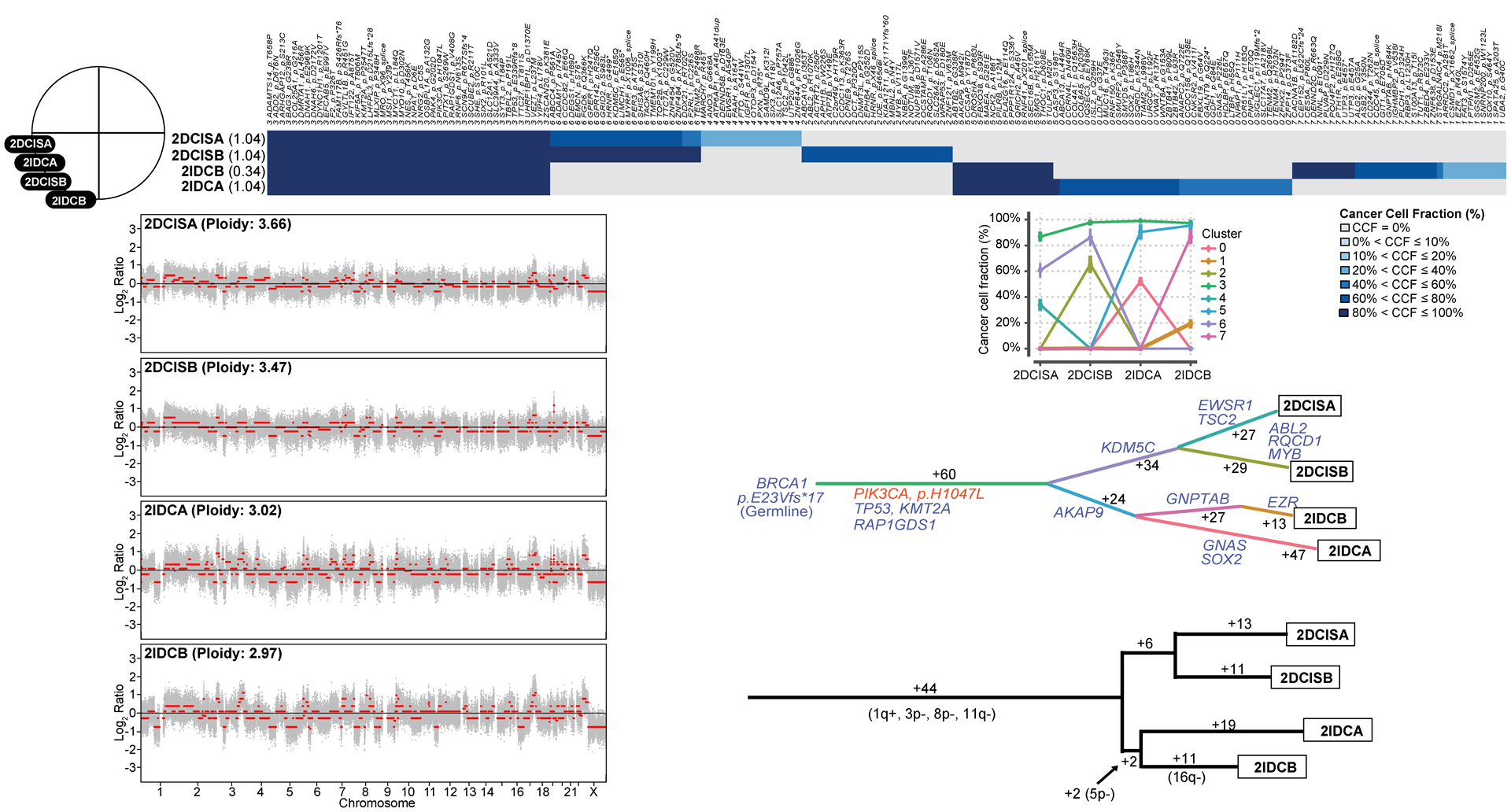Click the '+60' trunk label on colored tree

click(x=944, y=474)
